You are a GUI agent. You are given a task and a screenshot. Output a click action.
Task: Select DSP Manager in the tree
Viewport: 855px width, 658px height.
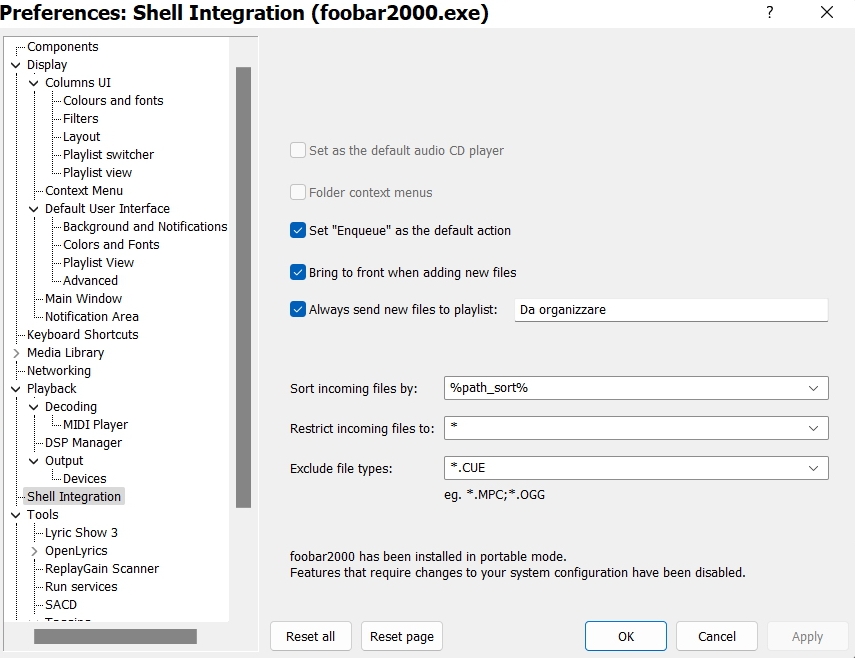83,443
